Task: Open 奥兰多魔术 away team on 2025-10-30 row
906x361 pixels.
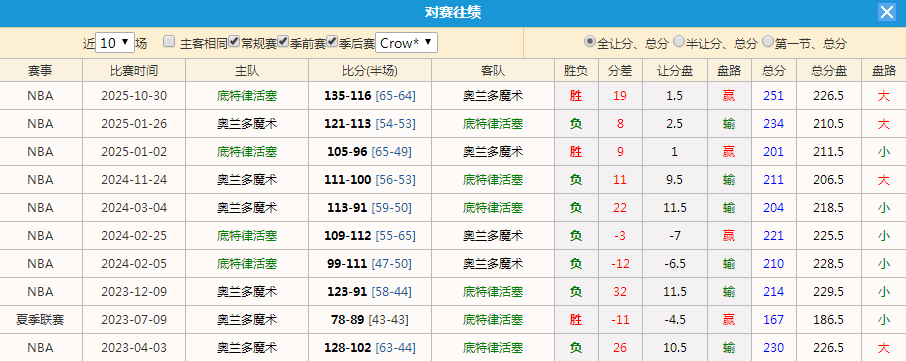Action: pyautogui.click(x=493, y=96)
